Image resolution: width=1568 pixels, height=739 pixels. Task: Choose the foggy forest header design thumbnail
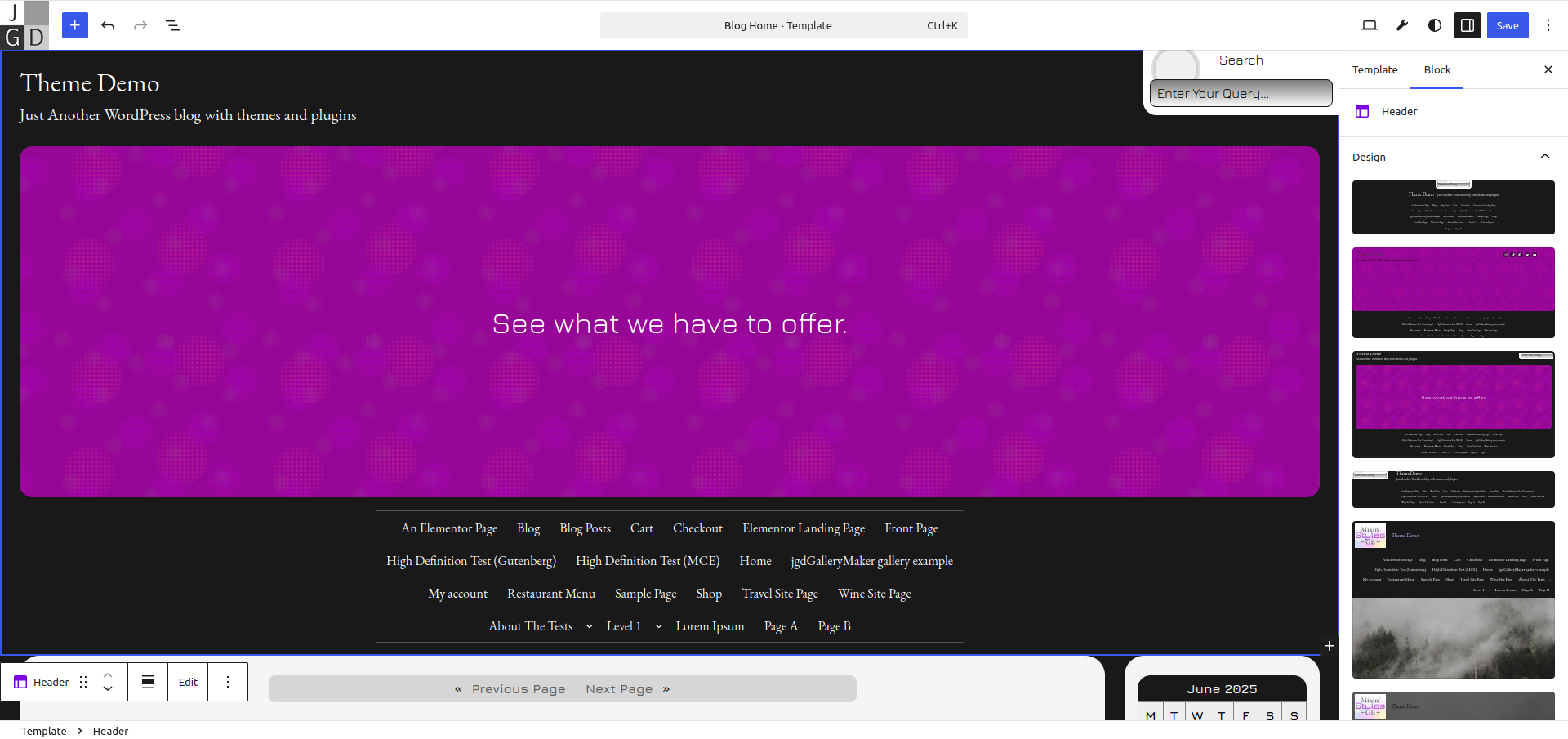pyautogui.click(x=1453, y=599)
